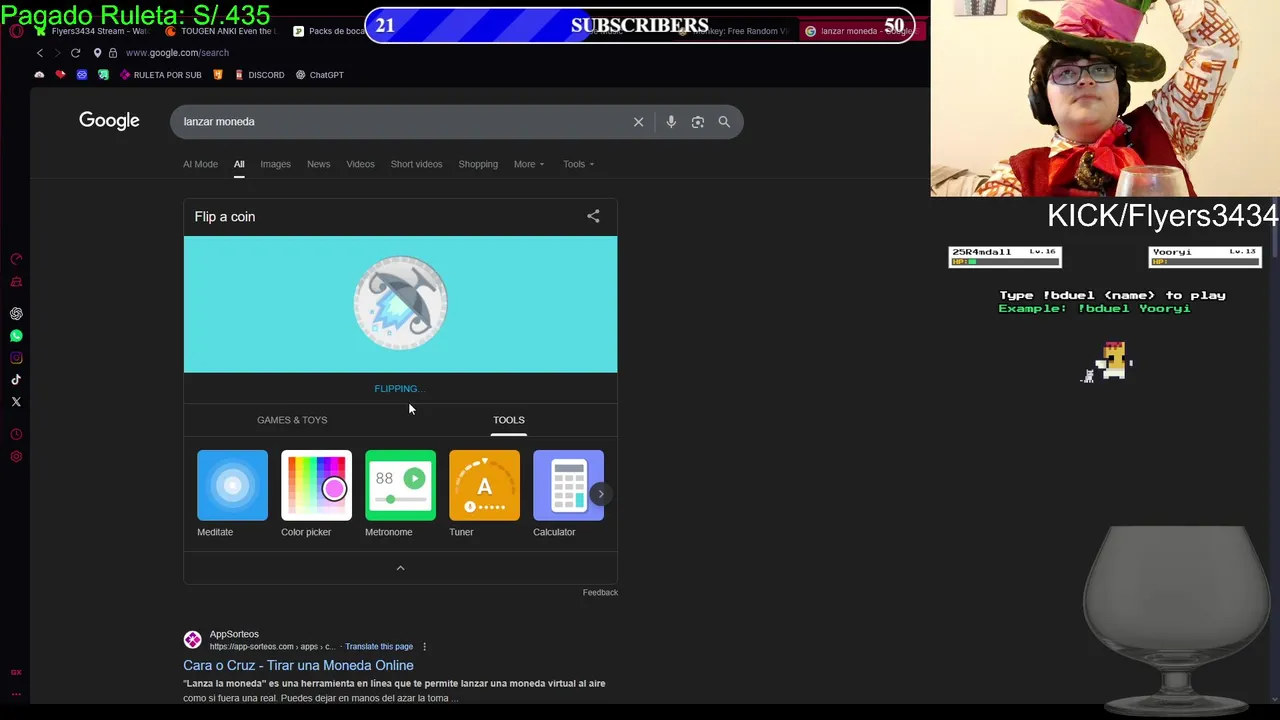Focus the search field containing lanzar moneda
Viewport: 1280px width, 720px height.
coord(400,122)
